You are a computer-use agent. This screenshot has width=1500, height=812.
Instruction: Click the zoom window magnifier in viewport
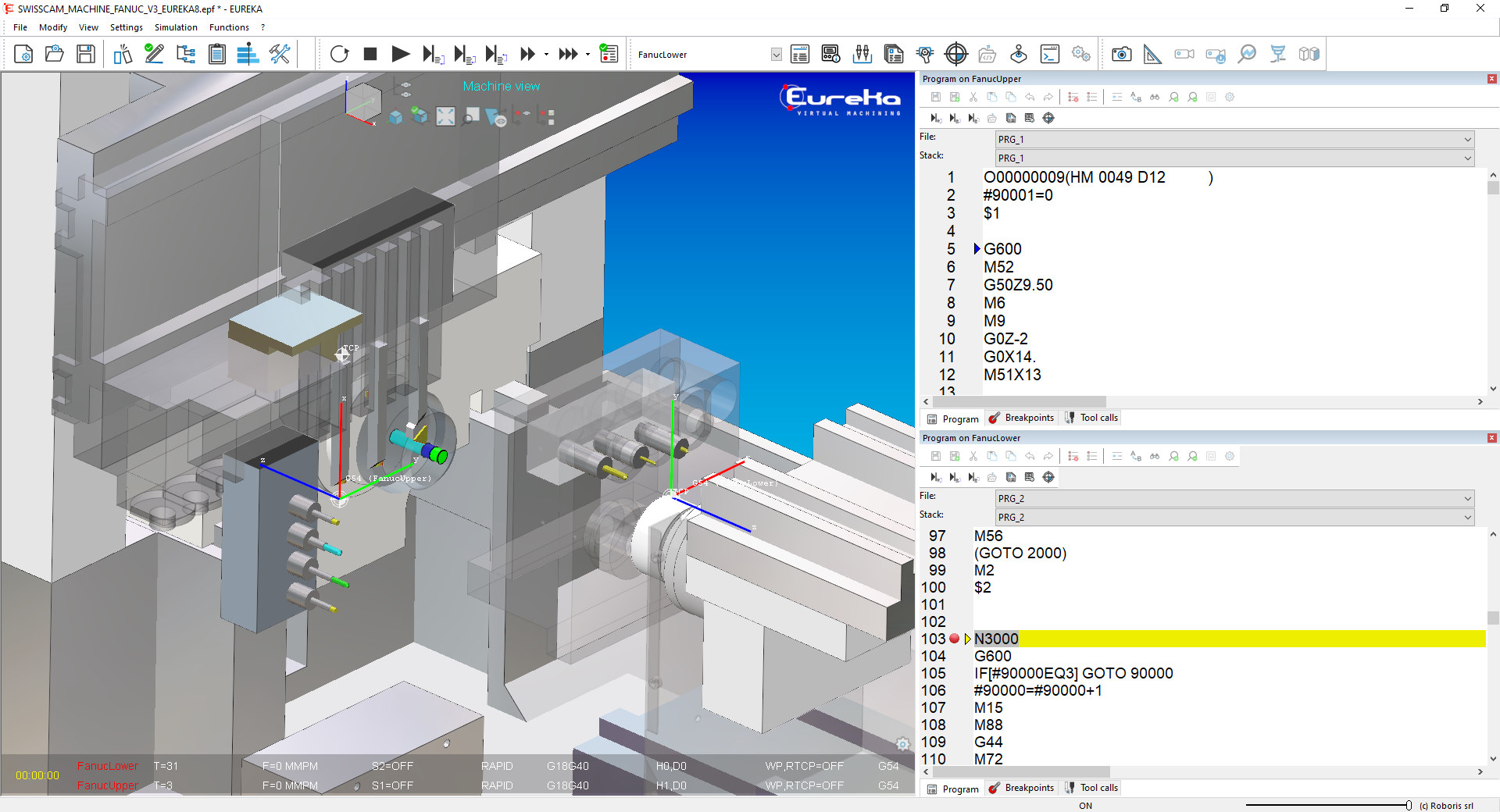point(471,117)
